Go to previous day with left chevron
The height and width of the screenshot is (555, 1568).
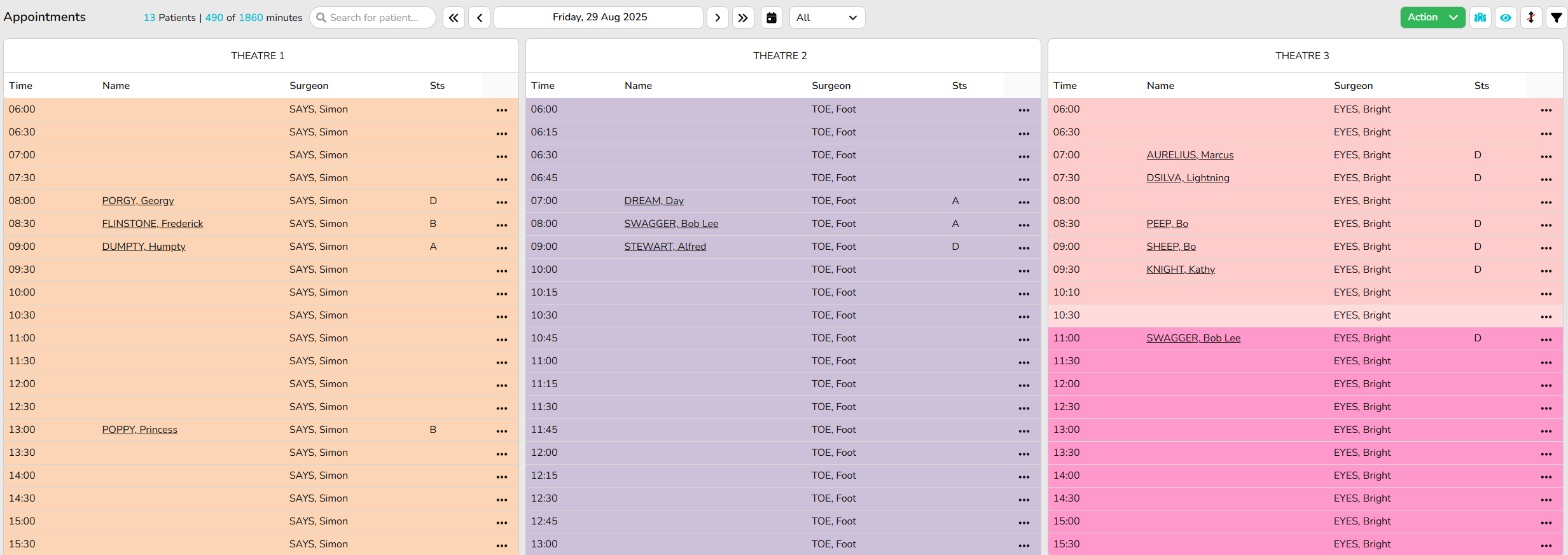(480, 18)
